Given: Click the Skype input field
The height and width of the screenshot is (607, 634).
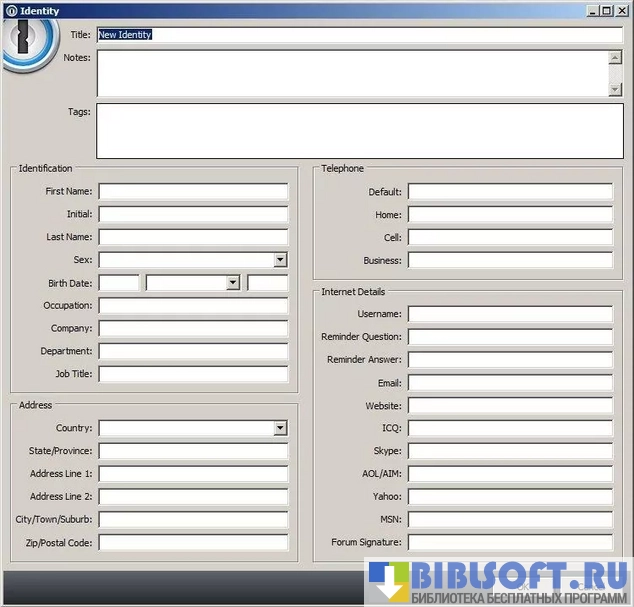Looking at the screenshot, I should (510, 451).
